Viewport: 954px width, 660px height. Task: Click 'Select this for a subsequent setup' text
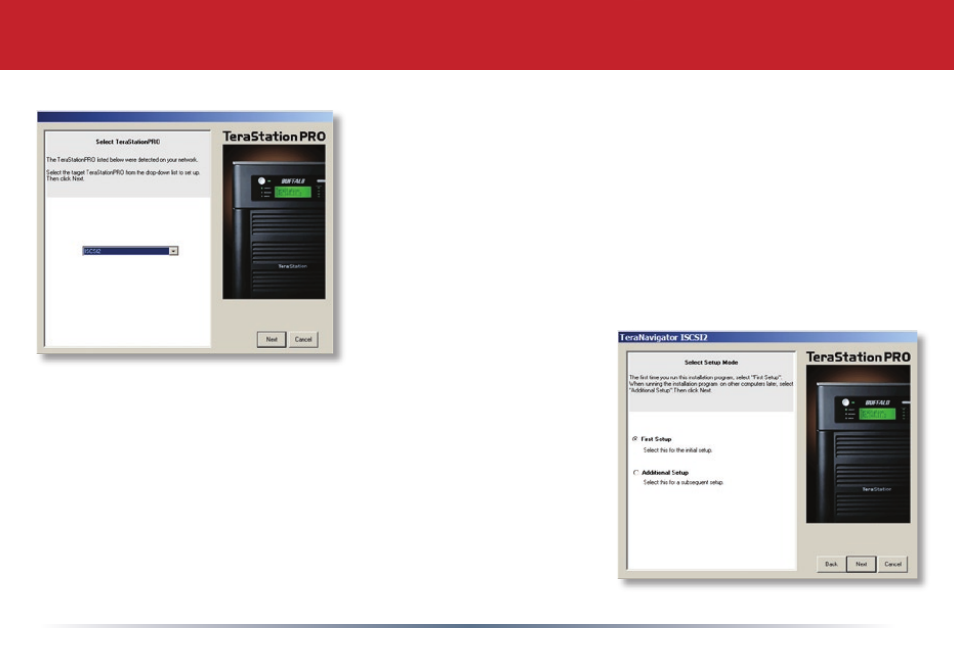point(683,482)
